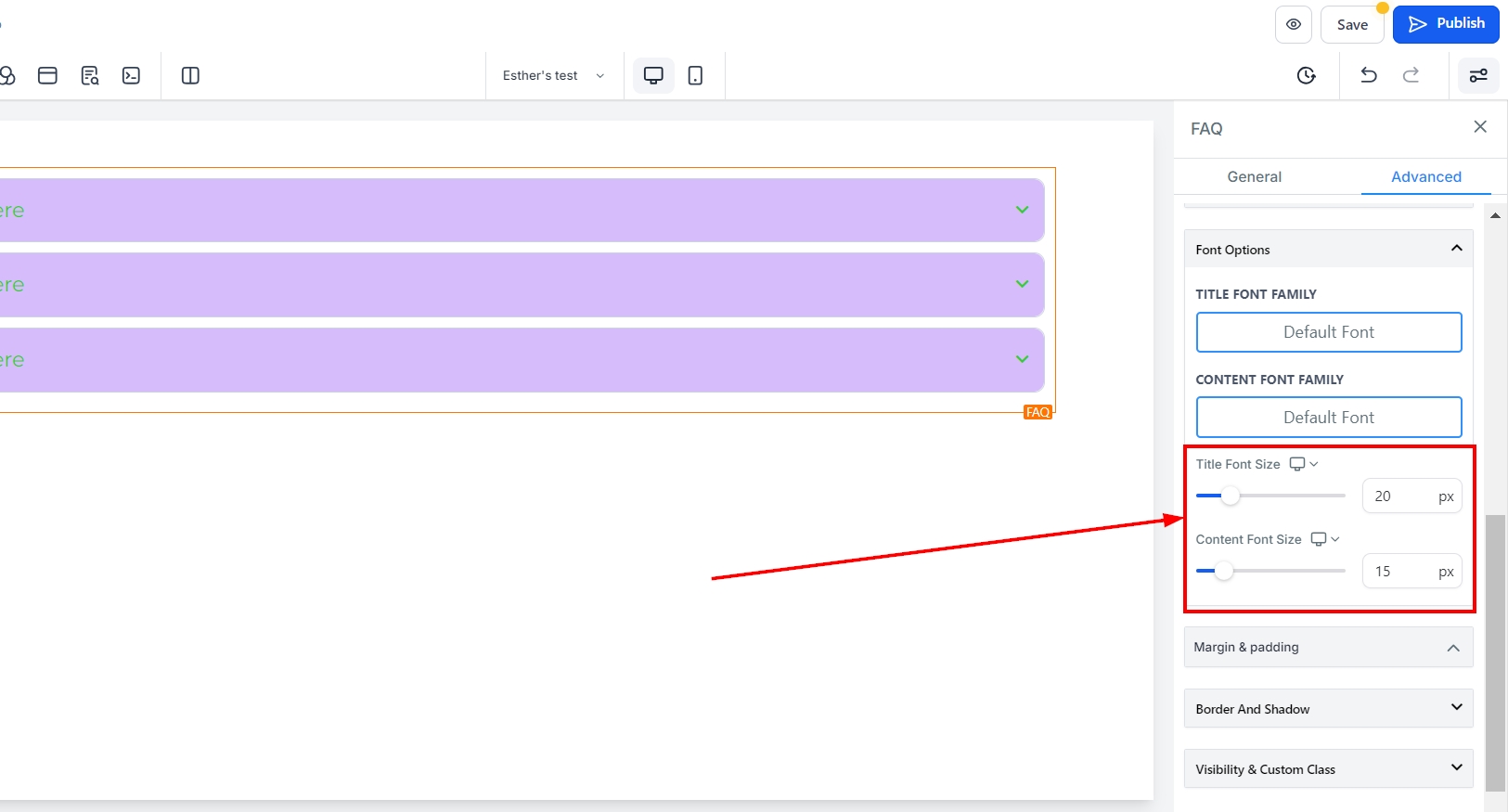This screenshot has height=812, width=1508.
Task: Toggle preview with the eye icon
Action: pos(1293,25)
